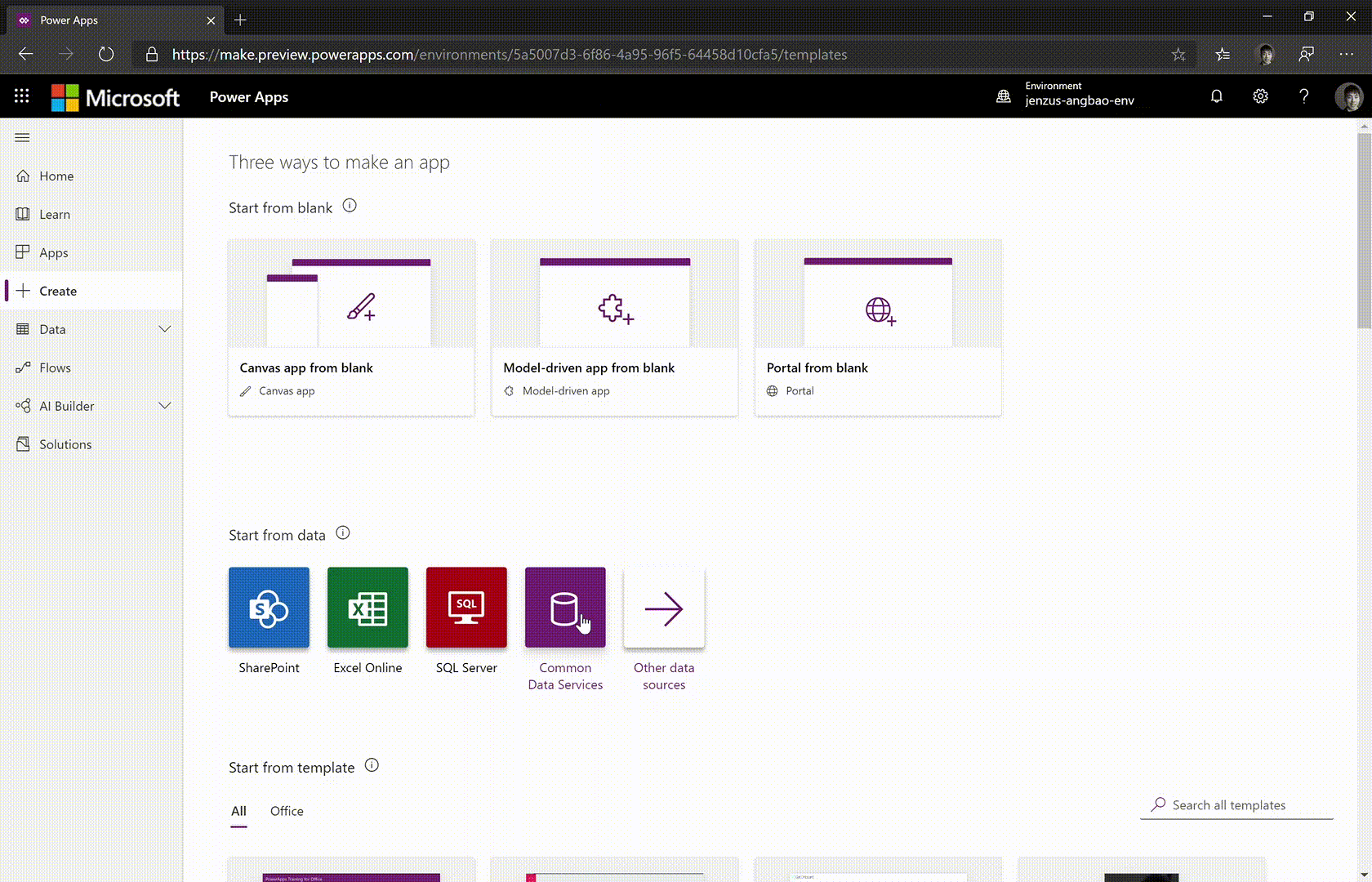The image size is (1372, 882).
Task: Open Flows in the sidebar
Action: [x=91, y=367]
